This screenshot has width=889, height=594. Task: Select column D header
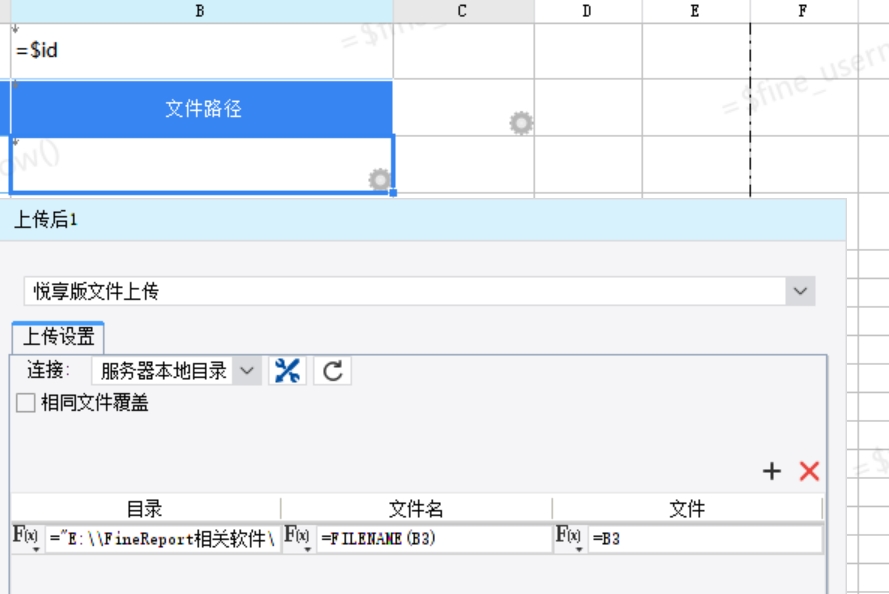[x=587, y=11]
